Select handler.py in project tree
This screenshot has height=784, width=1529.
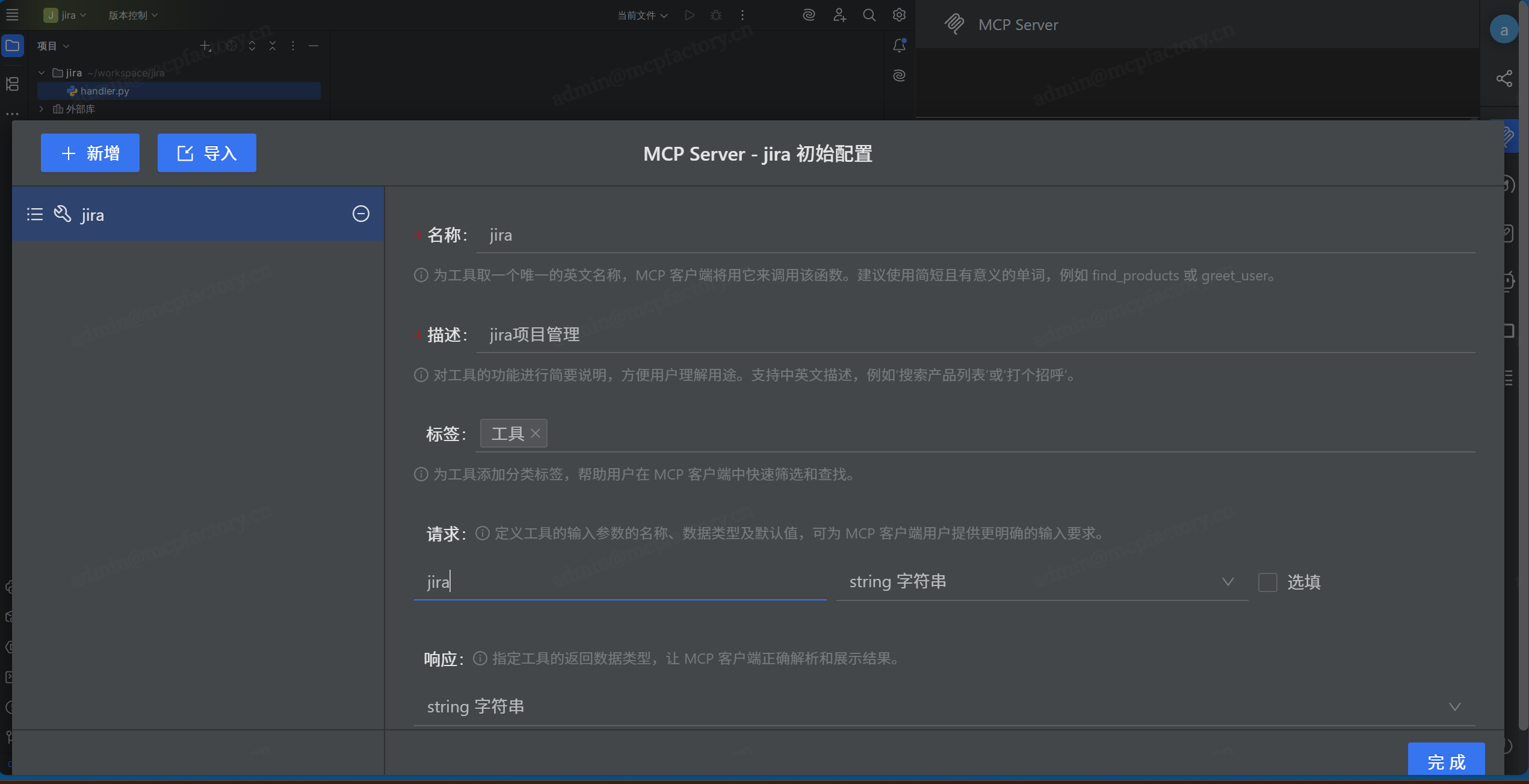point(105,91)
